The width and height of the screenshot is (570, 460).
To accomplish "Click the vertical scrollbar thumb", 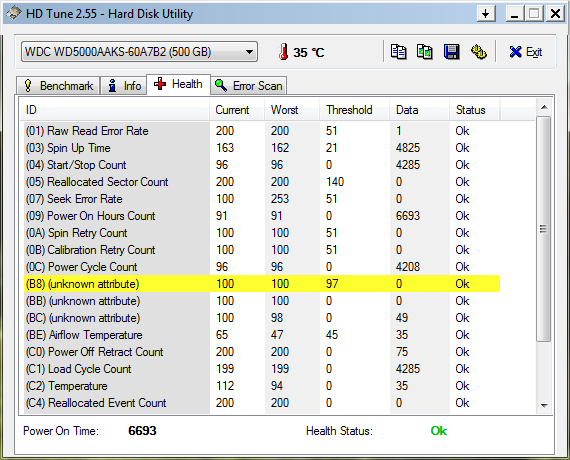I will [x=544, y=229].
